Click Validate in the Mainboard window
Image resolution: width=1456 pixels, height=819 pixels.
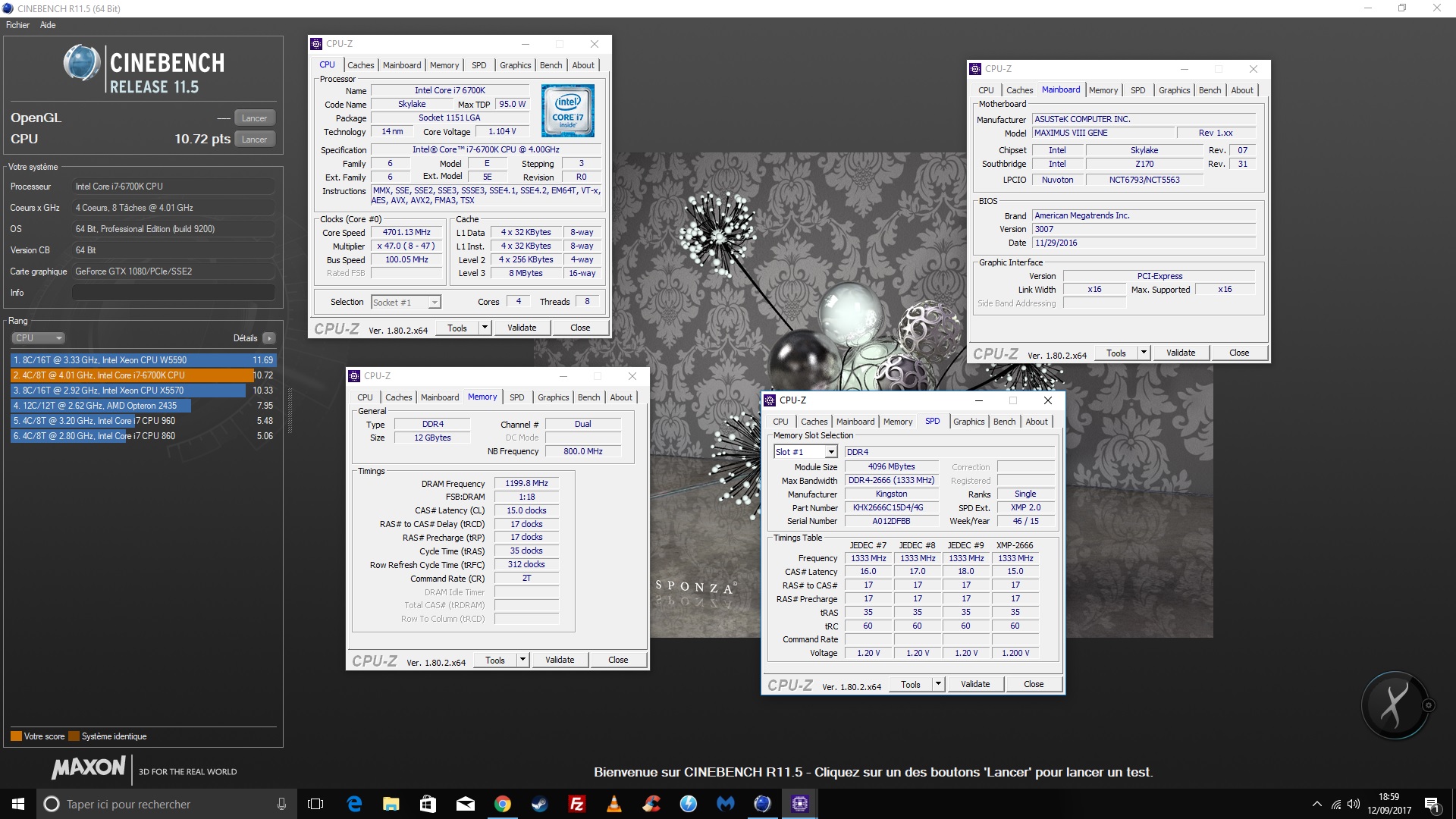click(x=1181, y=353)
